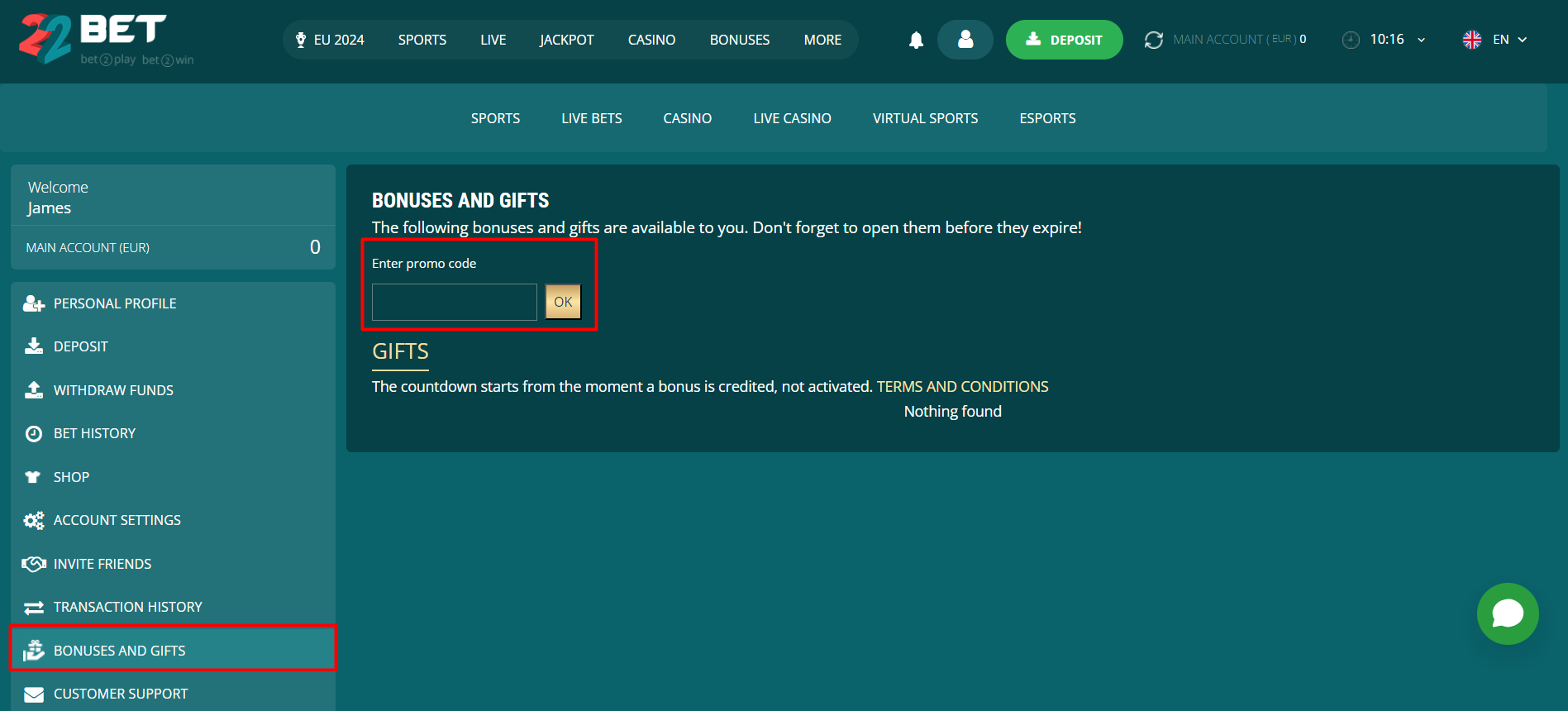Screen dimensions: 1568x711
Task: Click the Shop t-shirt icon
Action: click(33, 477)
